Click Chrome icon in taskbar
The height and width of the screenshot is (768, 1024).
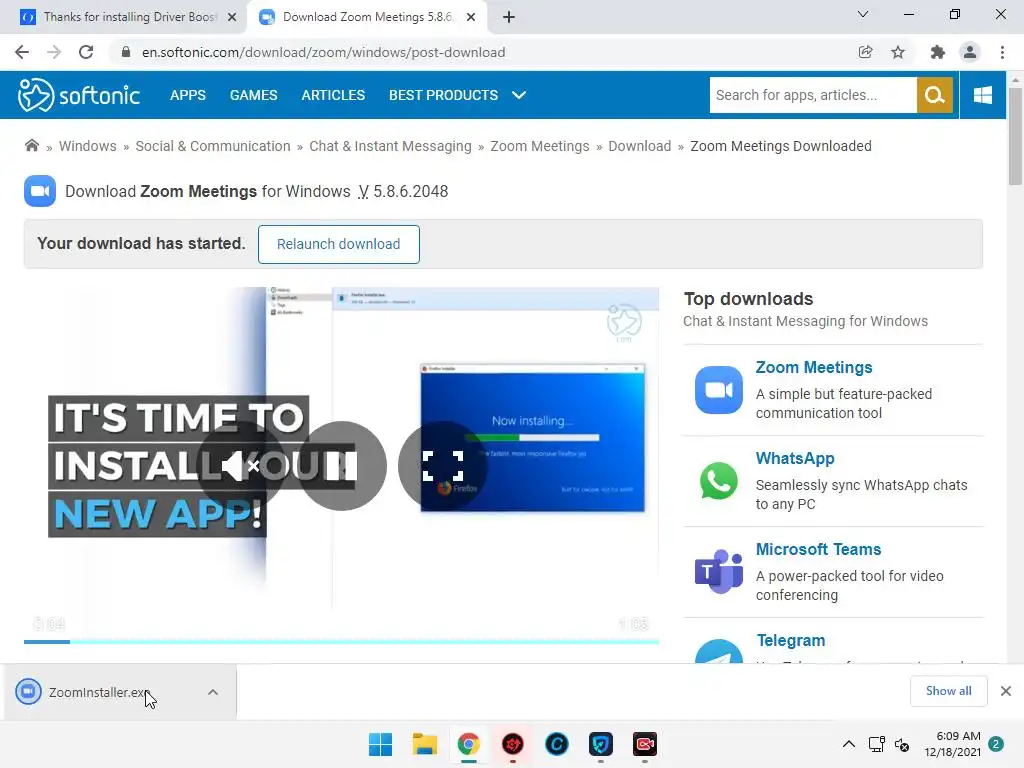(x=468, y=744)
